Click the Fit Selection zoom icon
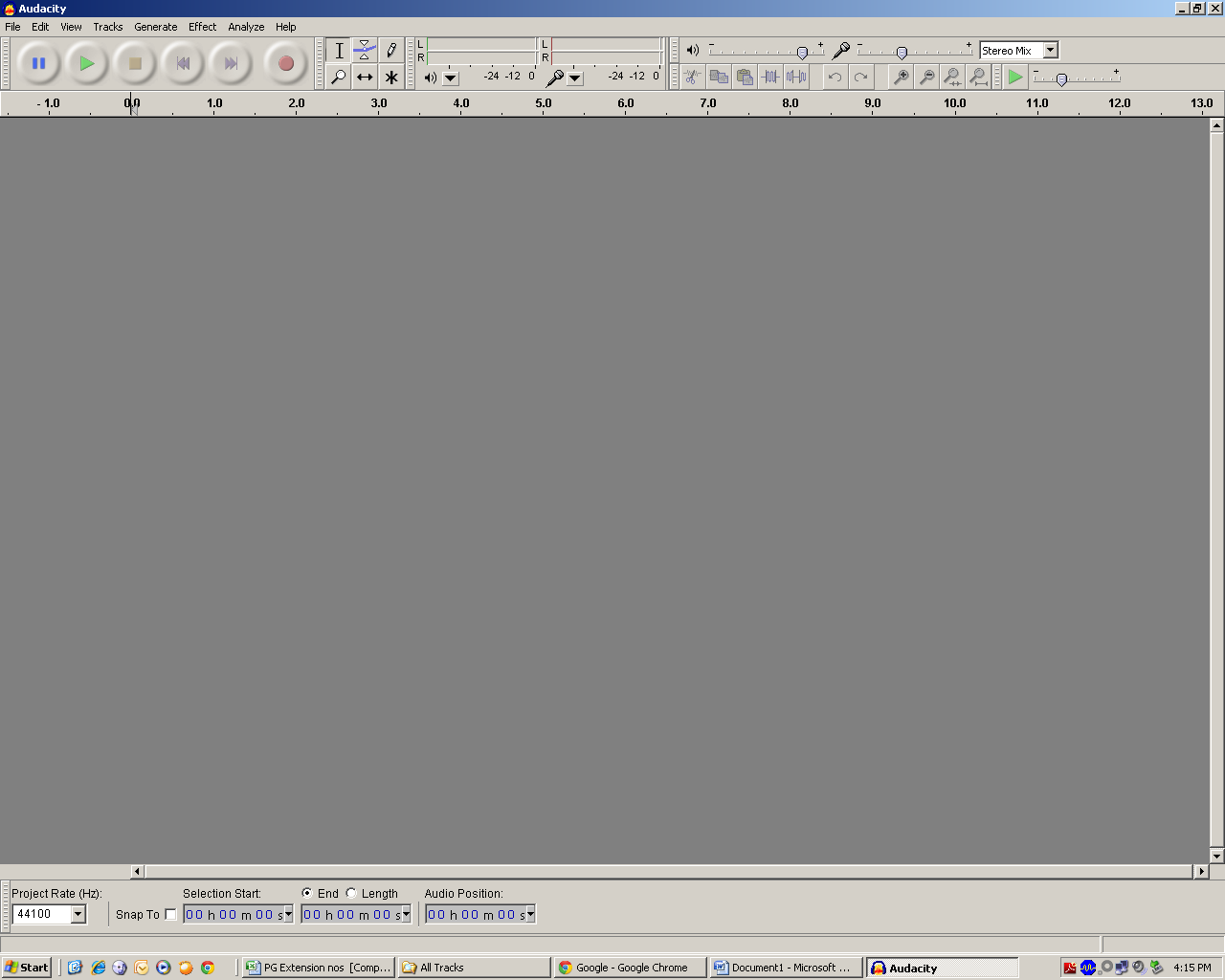Viewport: 1225px width, 980px height. [x=952, y=77]
